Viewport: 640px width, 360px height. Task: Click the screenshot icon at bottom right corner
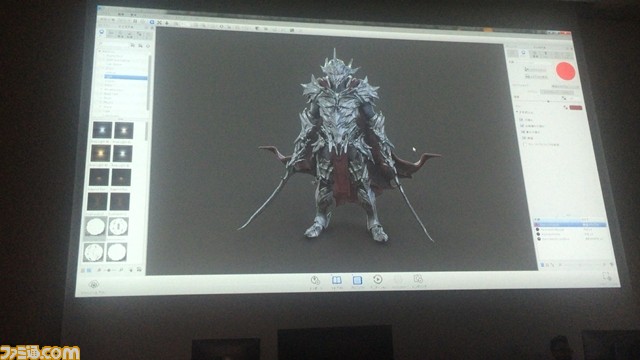click(607, 276)
